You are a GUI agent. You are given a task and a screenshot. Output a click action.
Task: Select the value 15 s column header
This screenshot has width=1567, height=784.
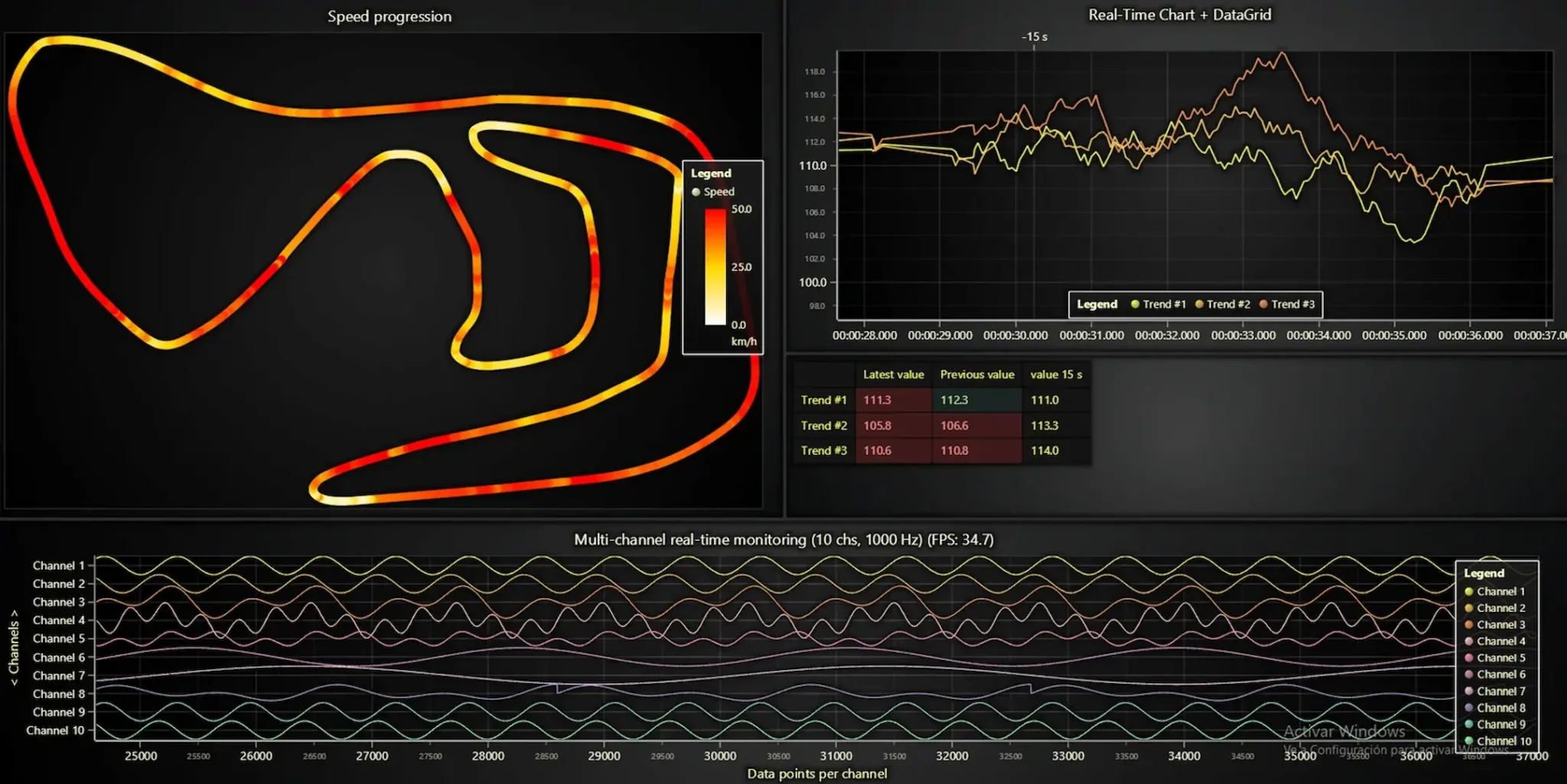click(x=1056, y=375)
